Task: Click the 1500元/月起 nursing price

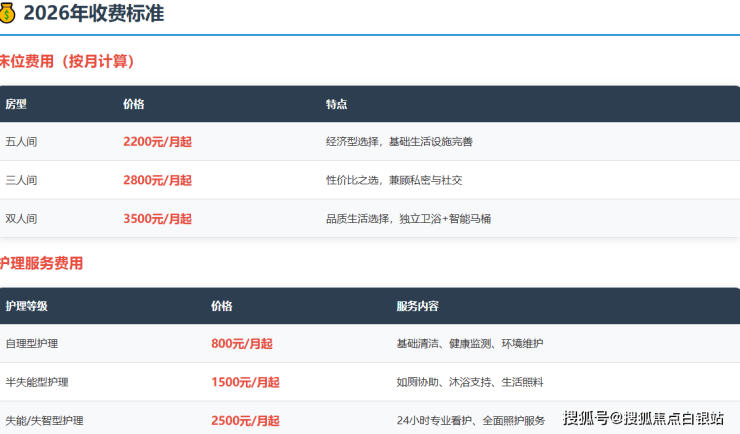Action: [x=245, y=382]
